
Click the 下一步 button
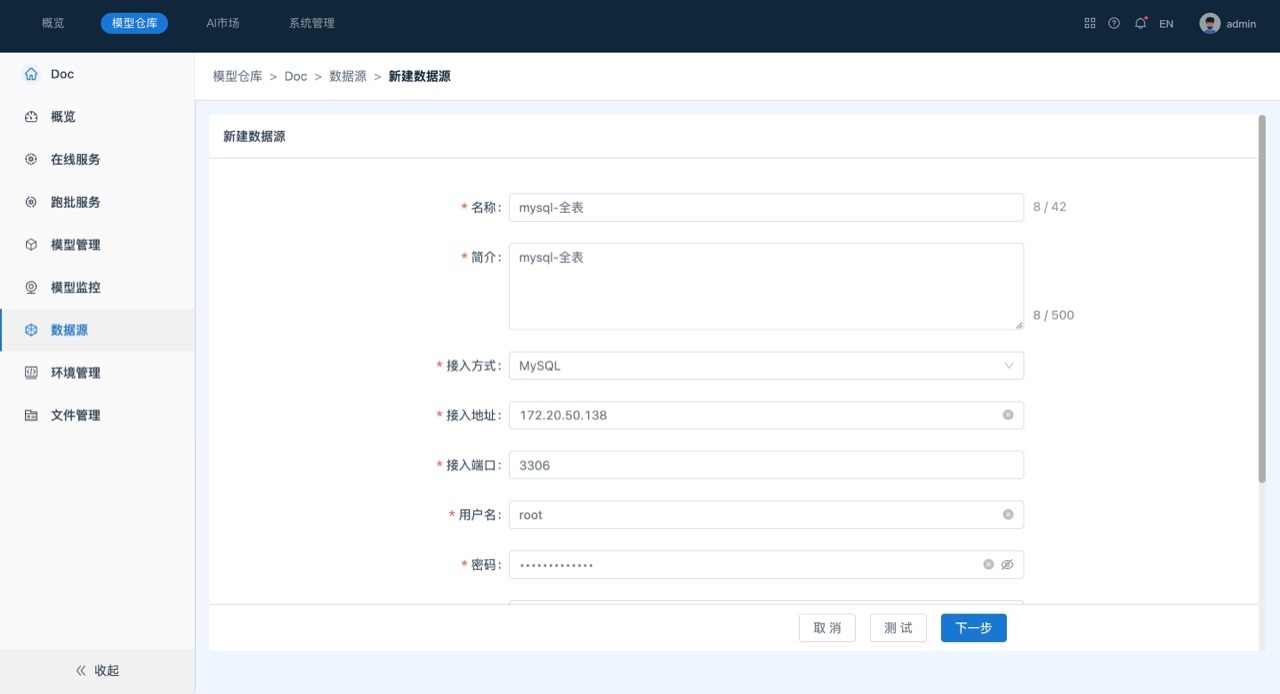click(973, 628)
